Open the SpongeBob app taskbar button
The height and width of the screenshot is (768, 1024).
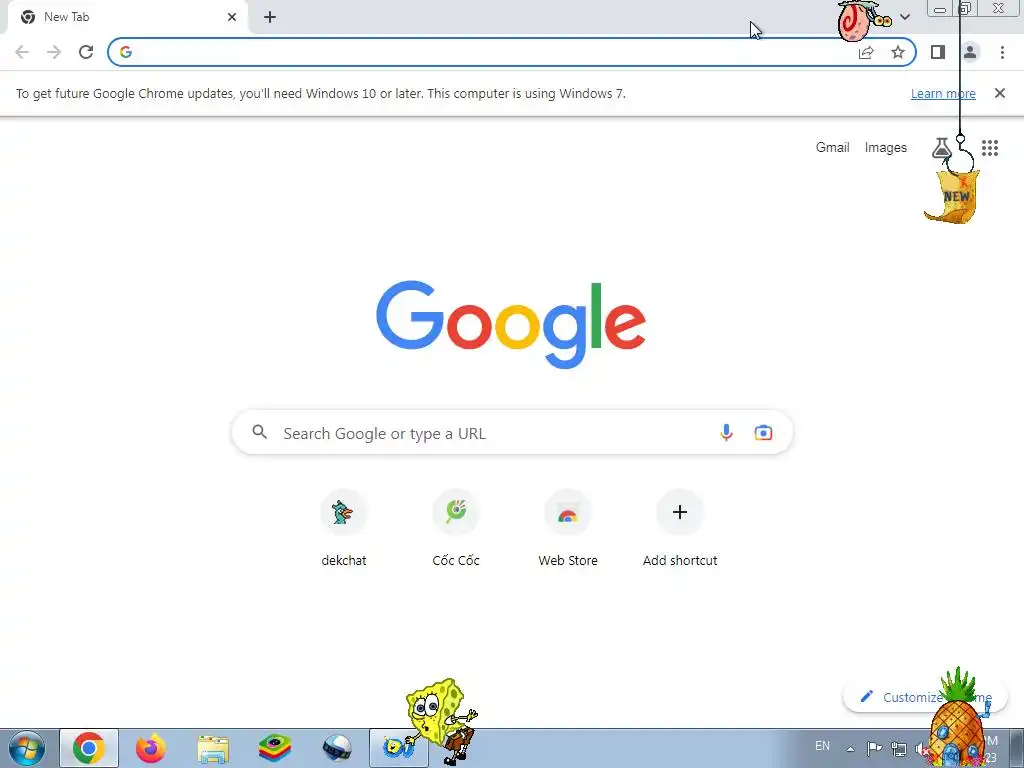click(x=399, y=748)
